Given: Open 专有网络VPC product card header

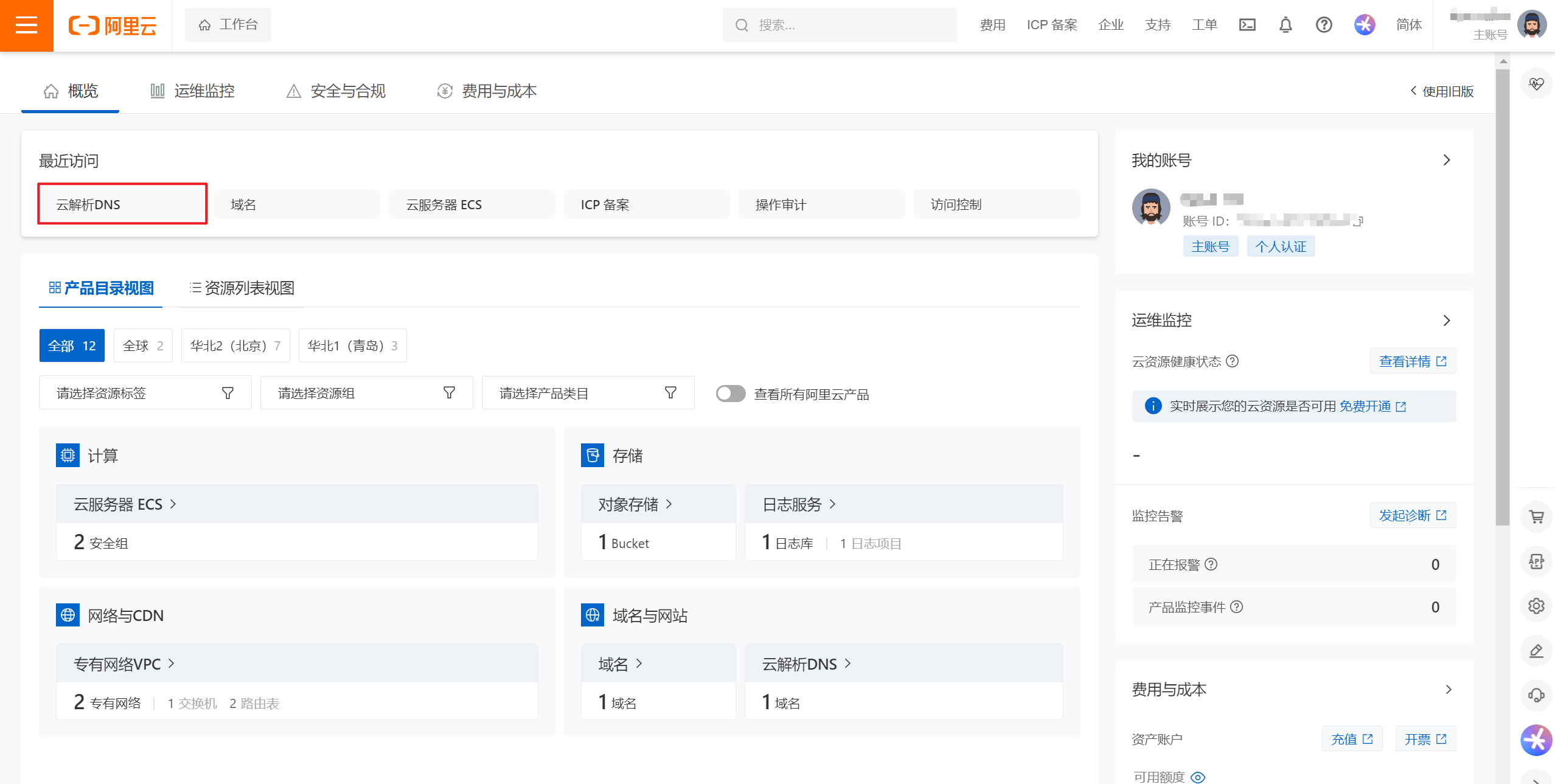Looking at the screenshot, I should pyautogui.click(x=297, y=664).
